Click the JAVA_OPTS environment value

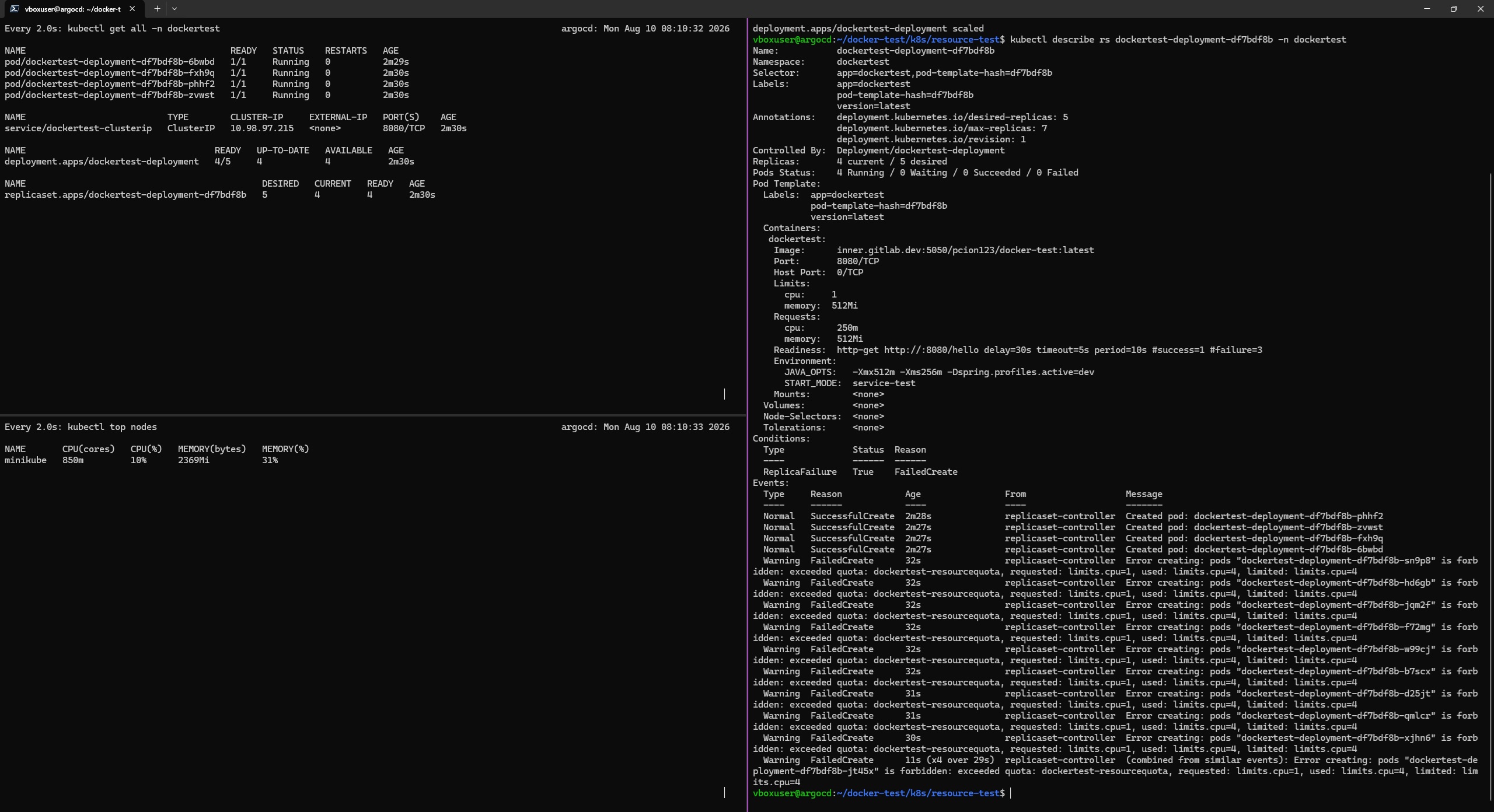pos(973,372)
